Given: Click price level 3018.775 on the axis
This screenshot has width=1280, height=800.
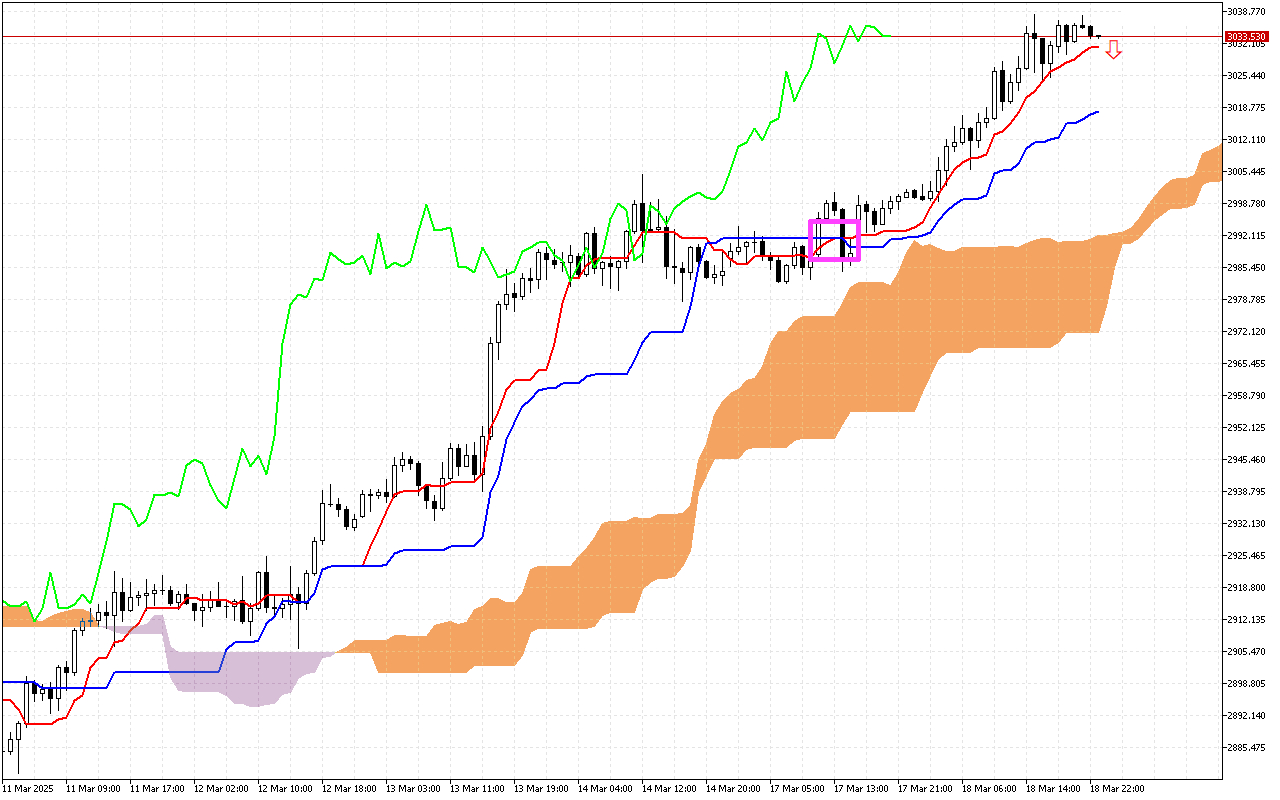Looking at the screenshot, I should pos(1246,108).
